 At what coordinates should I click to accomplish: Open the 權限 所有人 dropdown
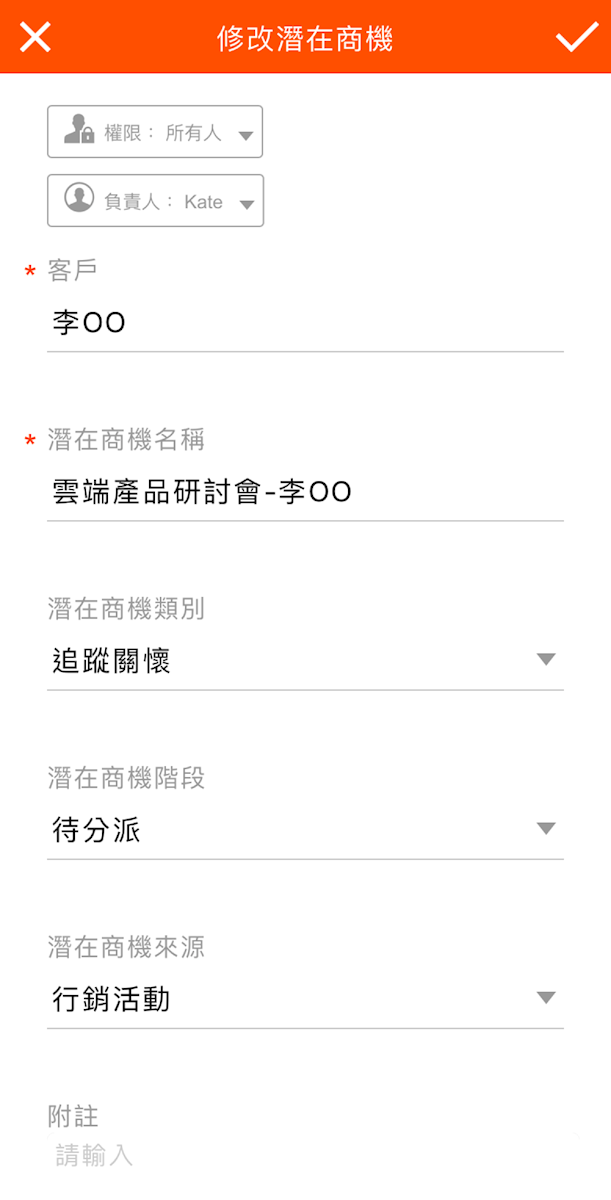coord(155,132)
